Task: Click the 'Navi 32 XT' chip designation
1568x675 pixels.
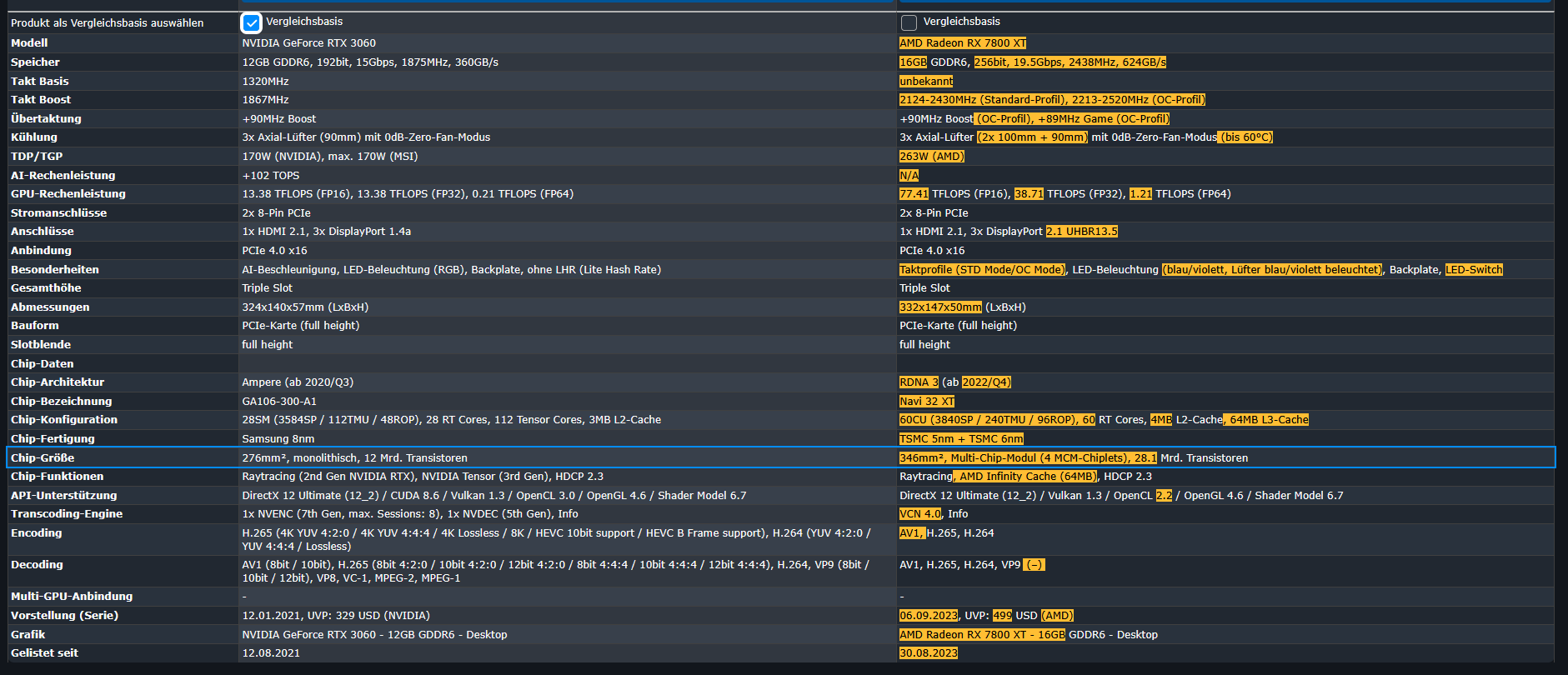Action: pos(927,402)
